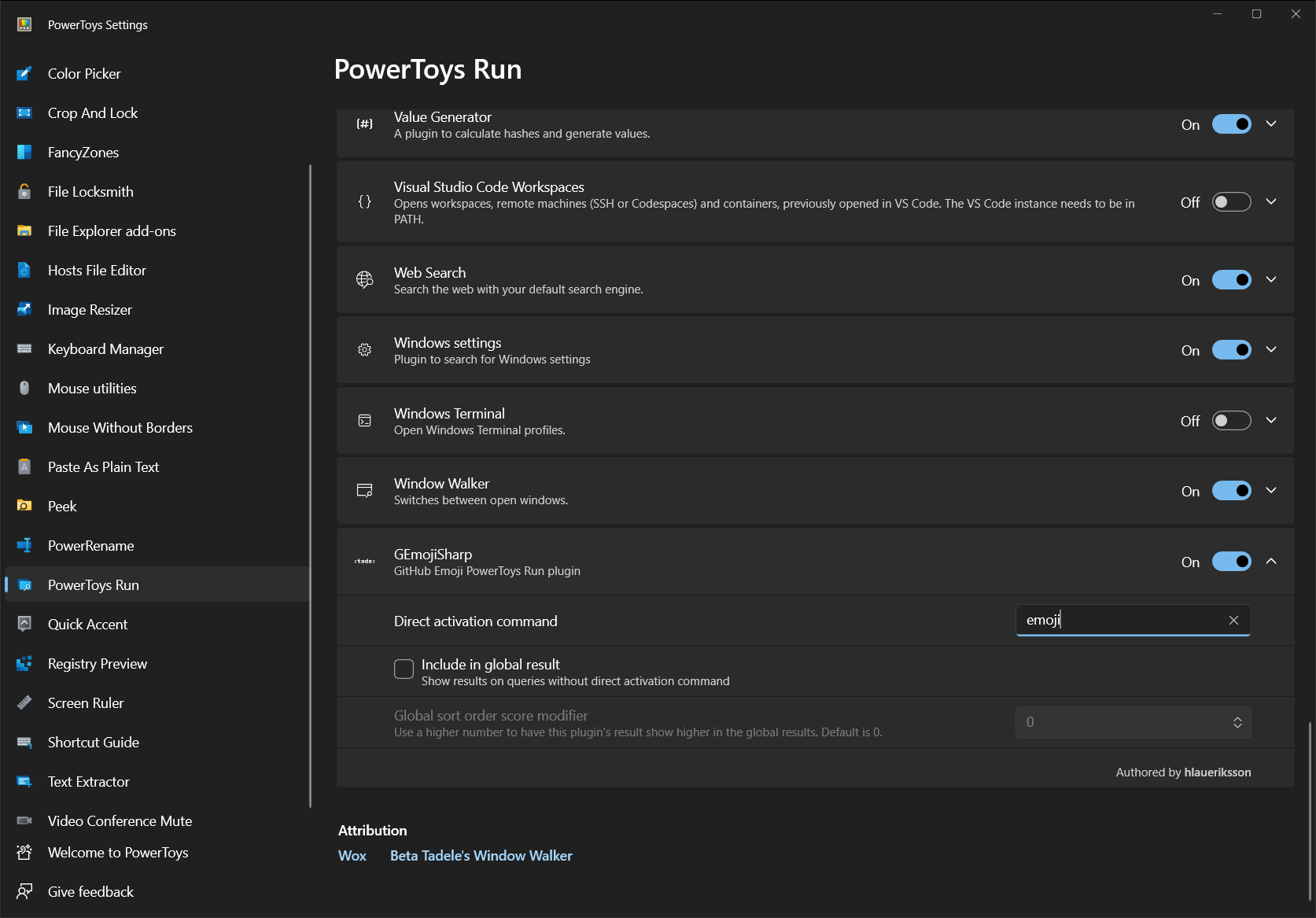Click the Shortcut Guide icon
Viewport: 1316px width, 918px height.
pos(24,743)
